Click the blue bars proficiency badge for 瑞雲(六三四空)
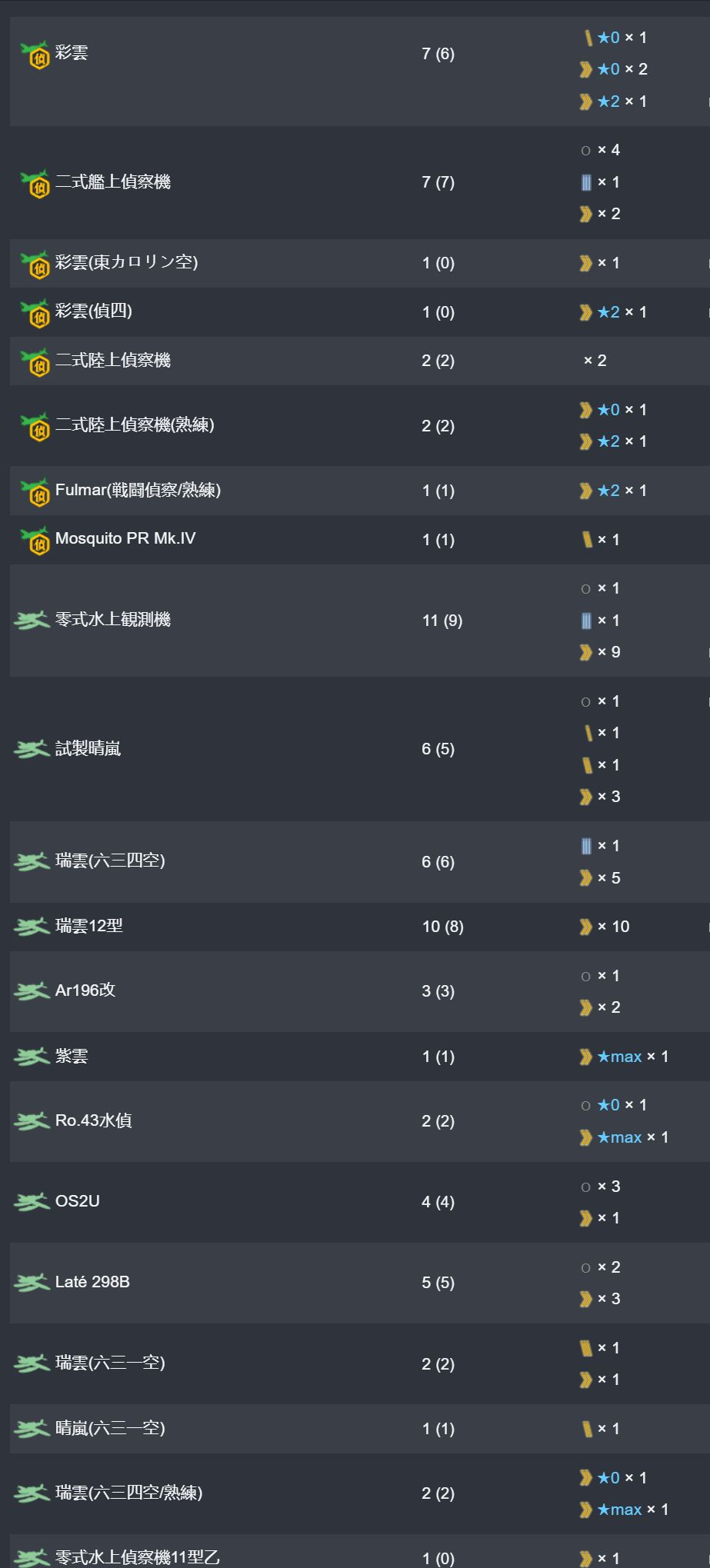 click(586, 847)
